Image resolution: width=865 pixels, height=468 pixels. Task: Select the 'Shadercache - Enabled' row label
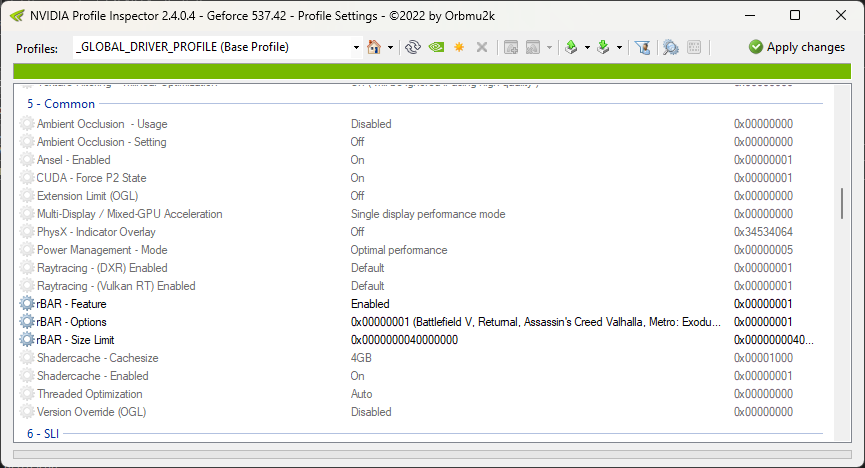(x=93, y=376)
